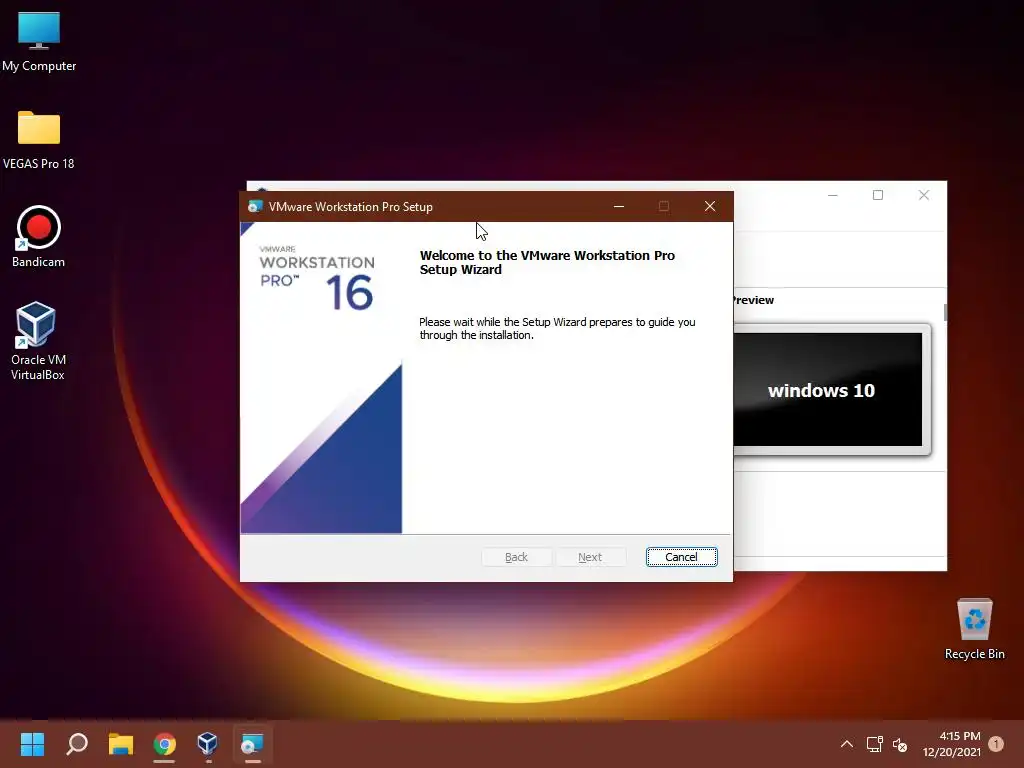Click the Back button in the setup wizard
1024x768 pixels.
tap(516, 557)
